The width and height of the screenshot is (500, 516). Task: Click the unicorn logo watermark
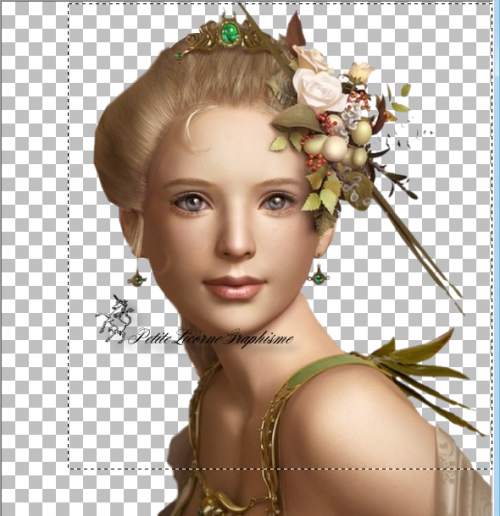(x=115, y=319)
